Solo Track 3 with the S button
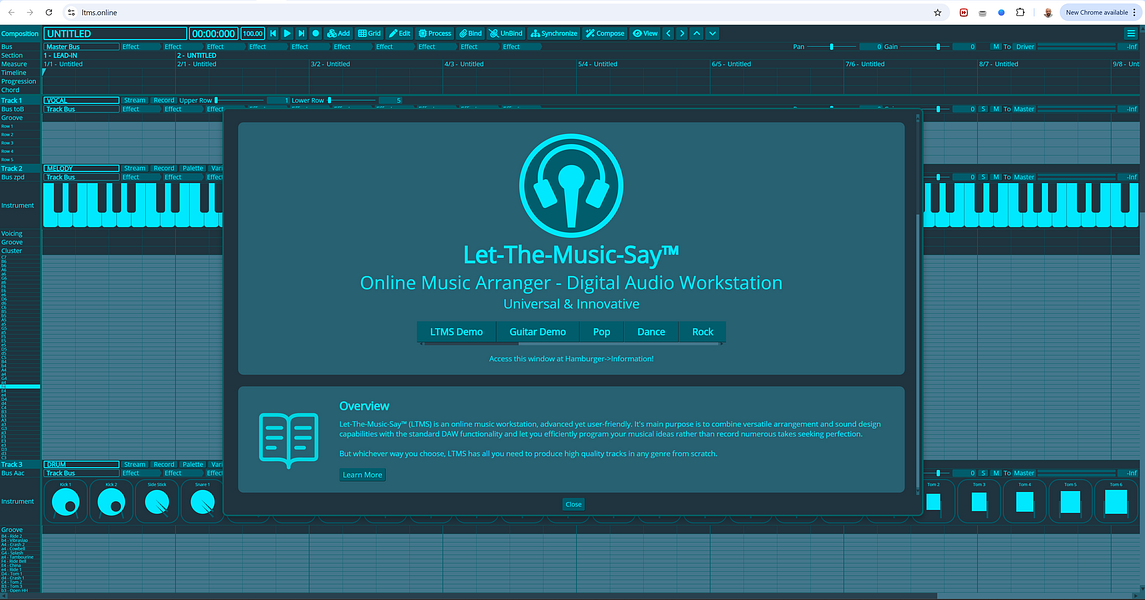Viewport: 1145px width, 600px height. coord(984,473)
